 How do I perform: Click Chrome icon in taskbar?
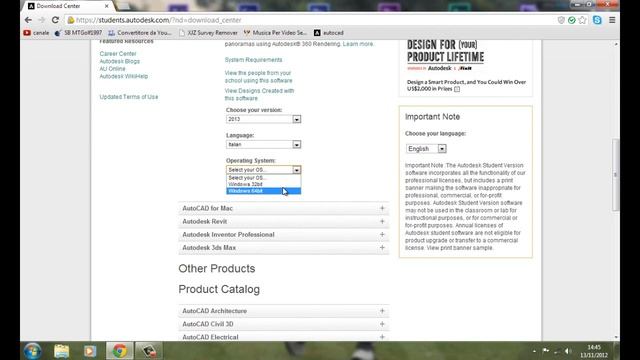point(120,351)
